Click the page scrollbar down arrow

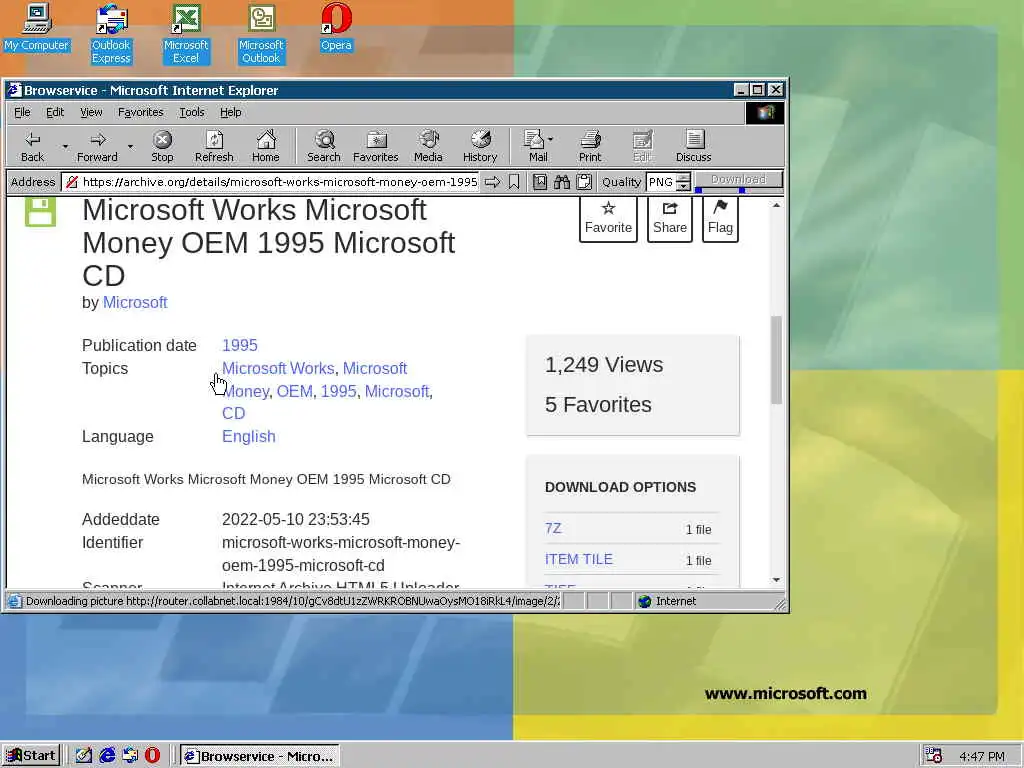pyautogui.click(x=776, y=580)
